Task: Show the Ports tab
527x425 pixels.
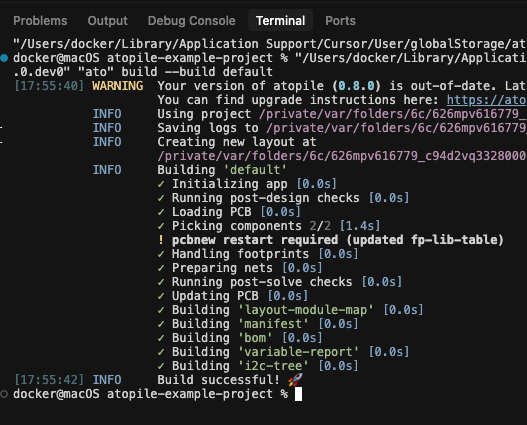Action: point(340,21)
